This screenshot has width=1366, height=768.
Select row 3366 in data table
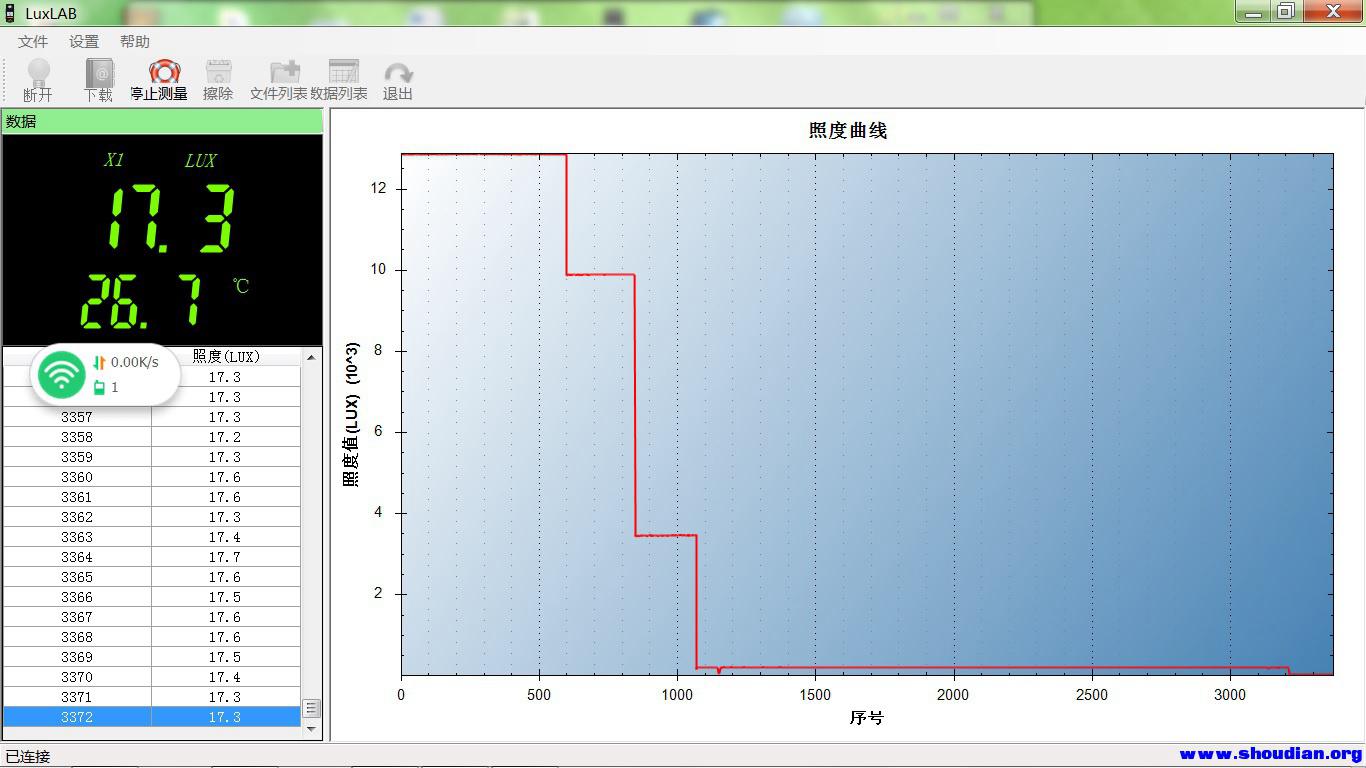[152, 597]
